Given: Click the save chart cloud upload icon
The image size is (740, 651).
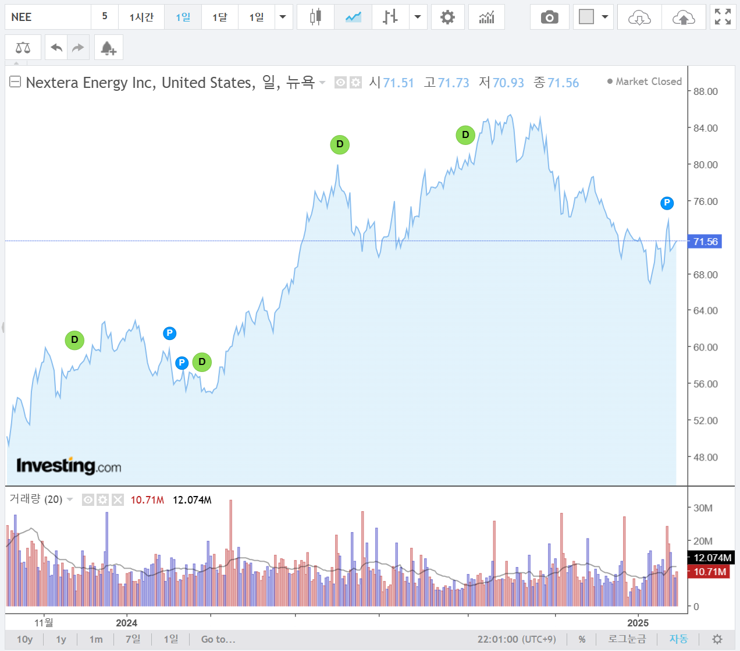Looking at the screenshot, I should click(683, 17).
